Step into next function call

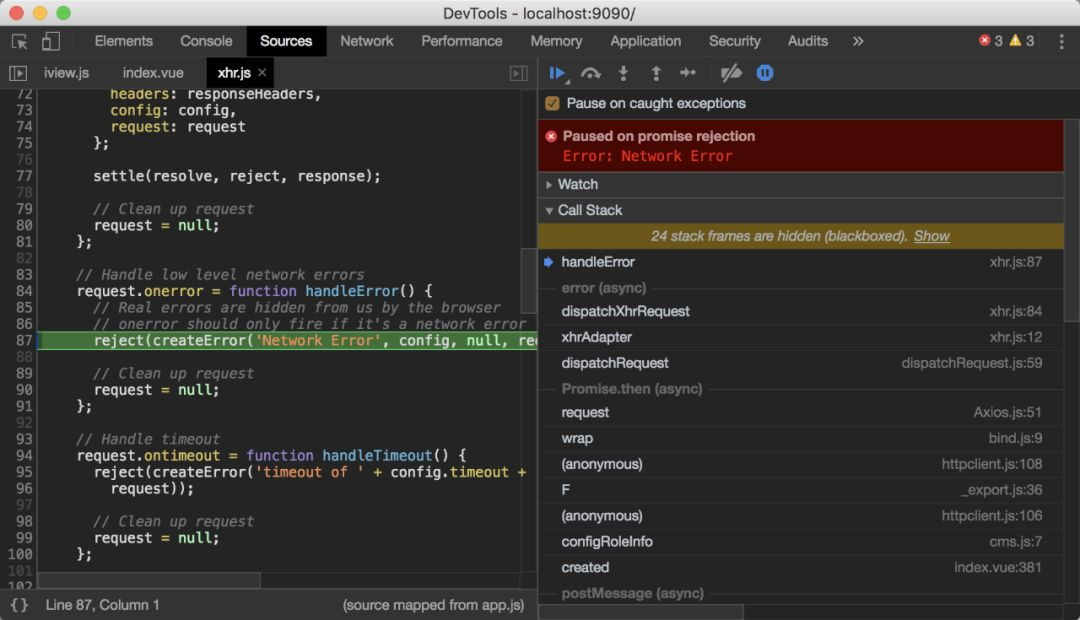coord(623,73)
